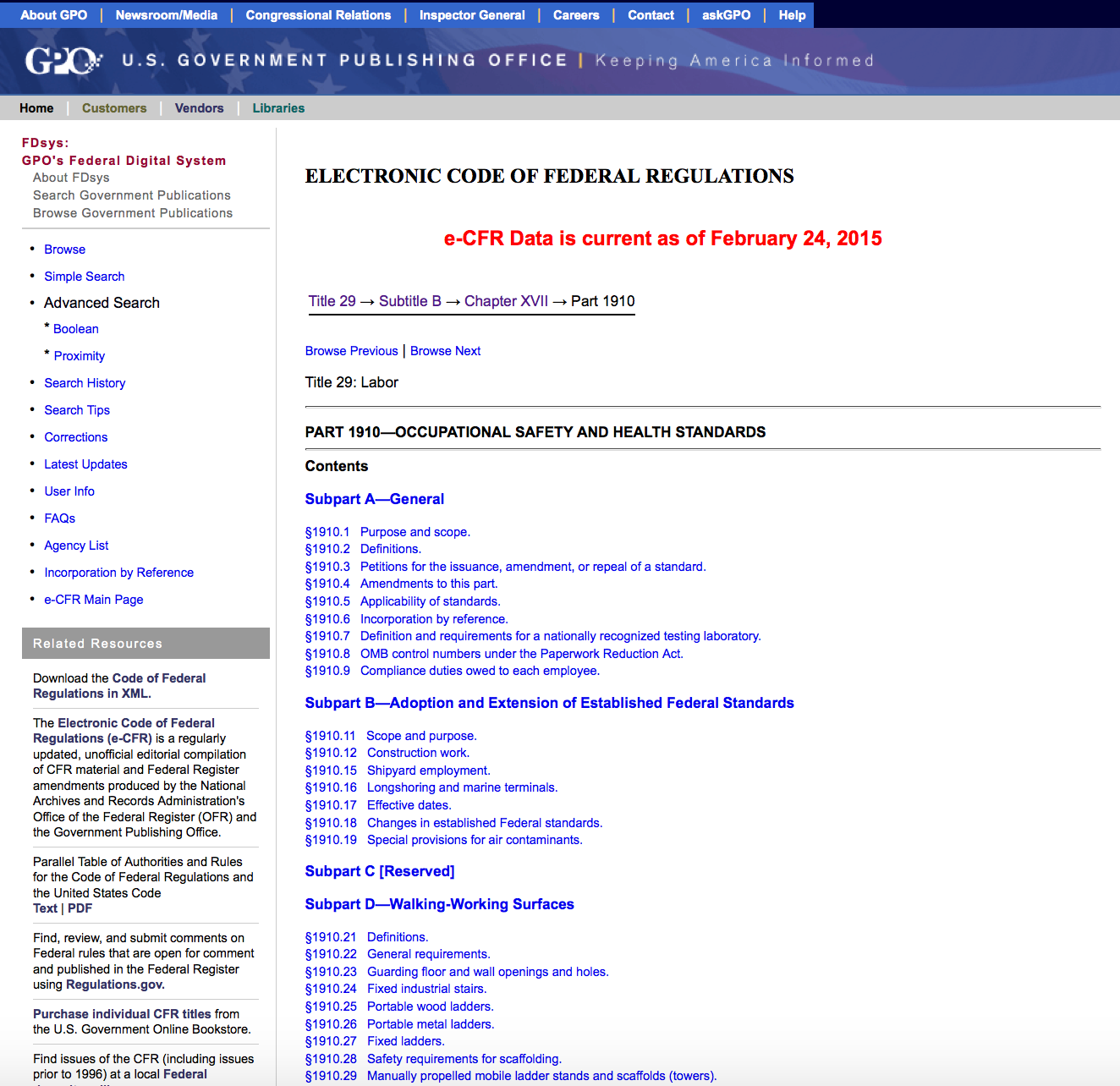Click Browse in sidebar list
1120x1086 pixels.
pyautogui.click(x=65, y=250)
